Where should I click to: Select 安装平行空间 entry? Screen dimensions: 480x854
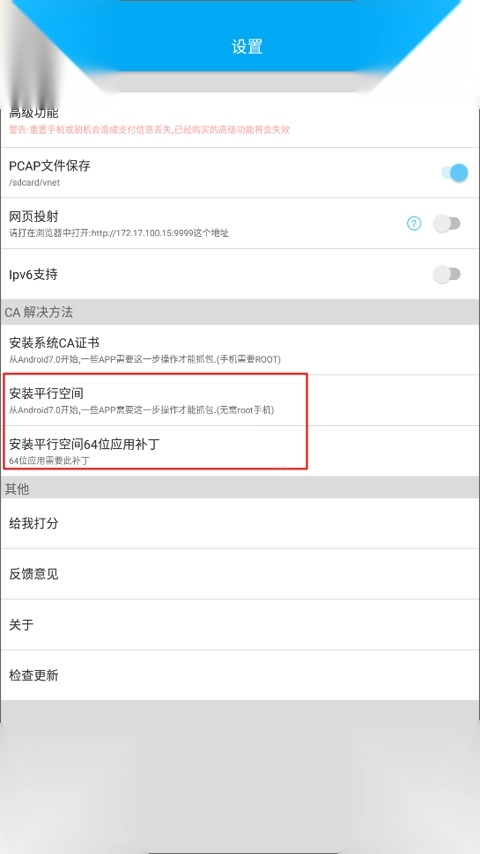(x=240, y=400)
